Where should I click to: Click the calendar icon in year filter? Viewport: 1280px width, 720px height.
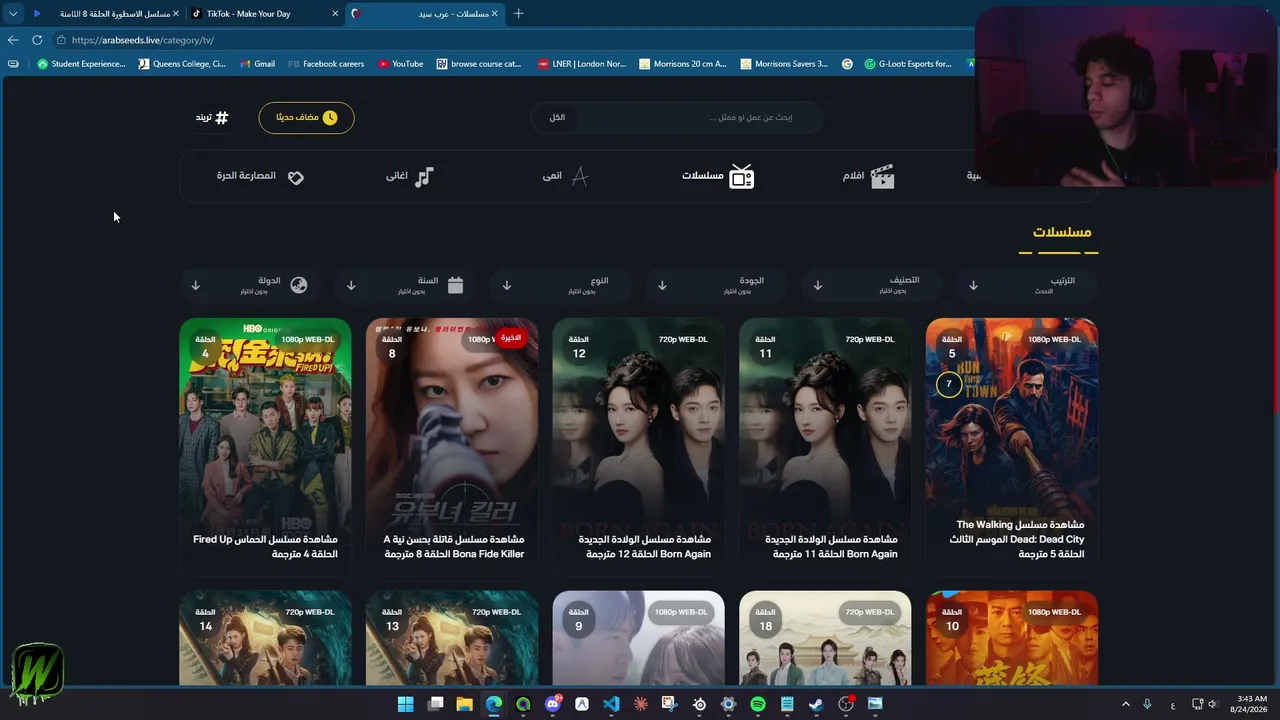click(455, 285)
